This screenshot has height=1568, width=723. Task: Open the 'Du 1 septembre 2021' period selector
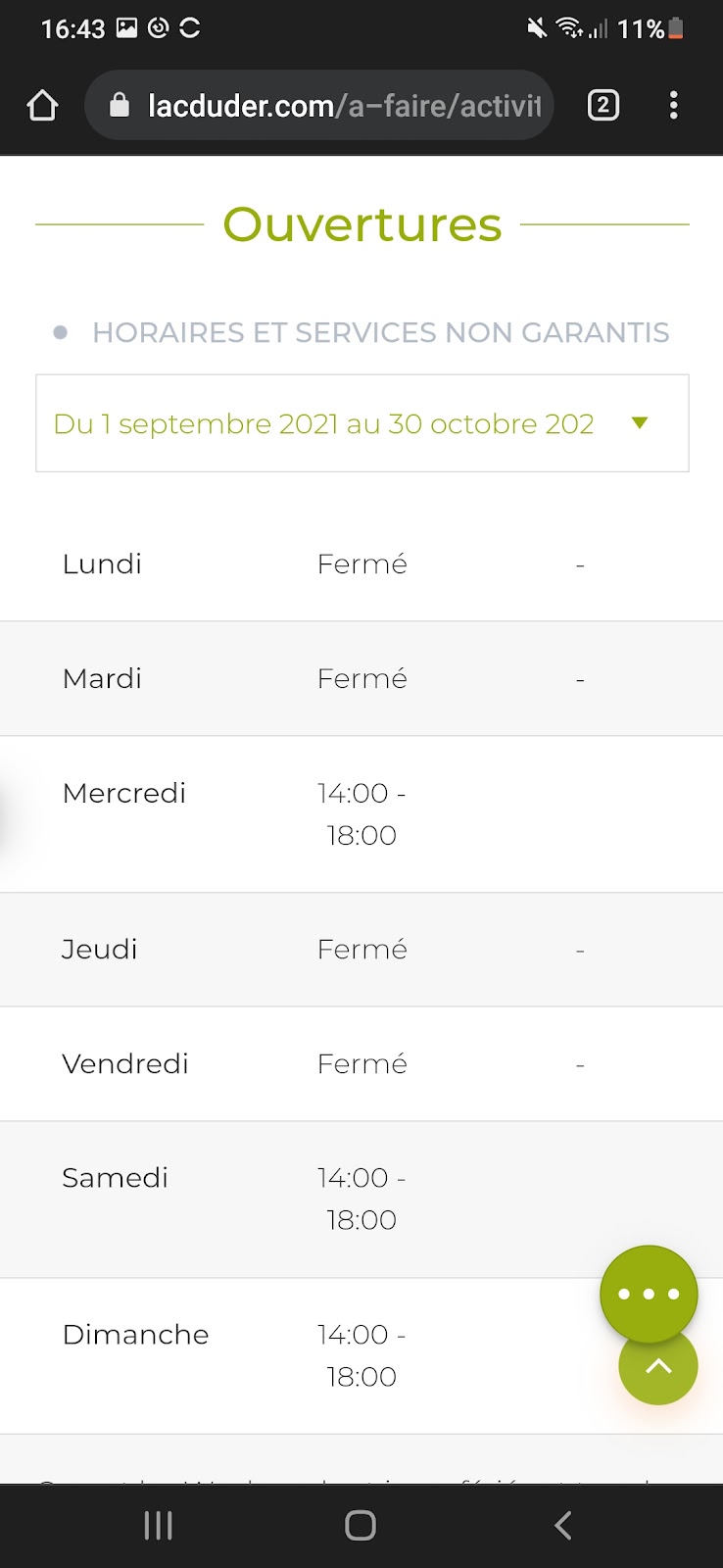362,423
